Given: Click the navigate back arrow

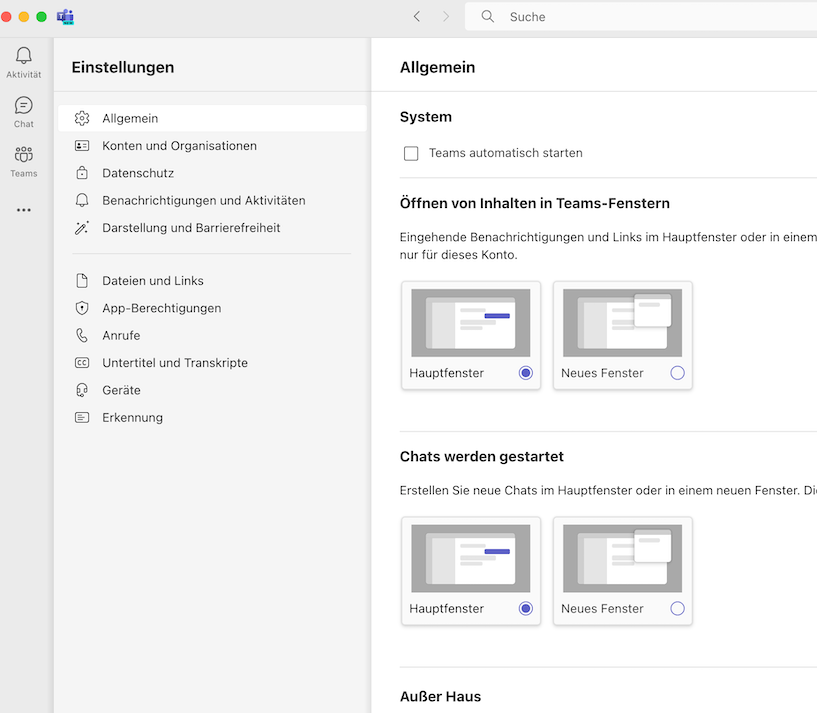Looking at the screenshot, I should point(417,17).
